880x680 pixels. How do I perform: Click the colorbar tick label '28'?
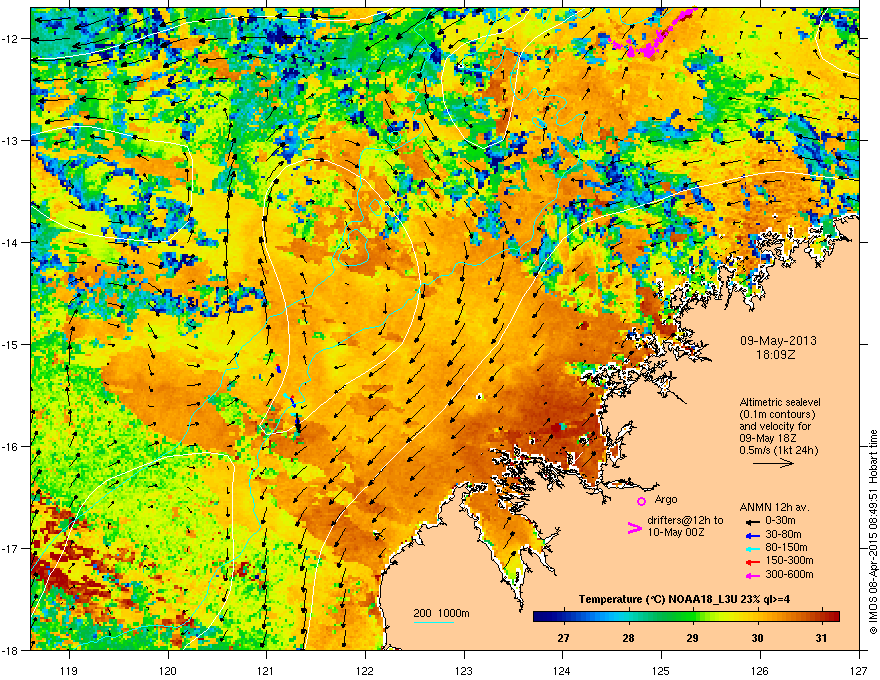(628, 638)
